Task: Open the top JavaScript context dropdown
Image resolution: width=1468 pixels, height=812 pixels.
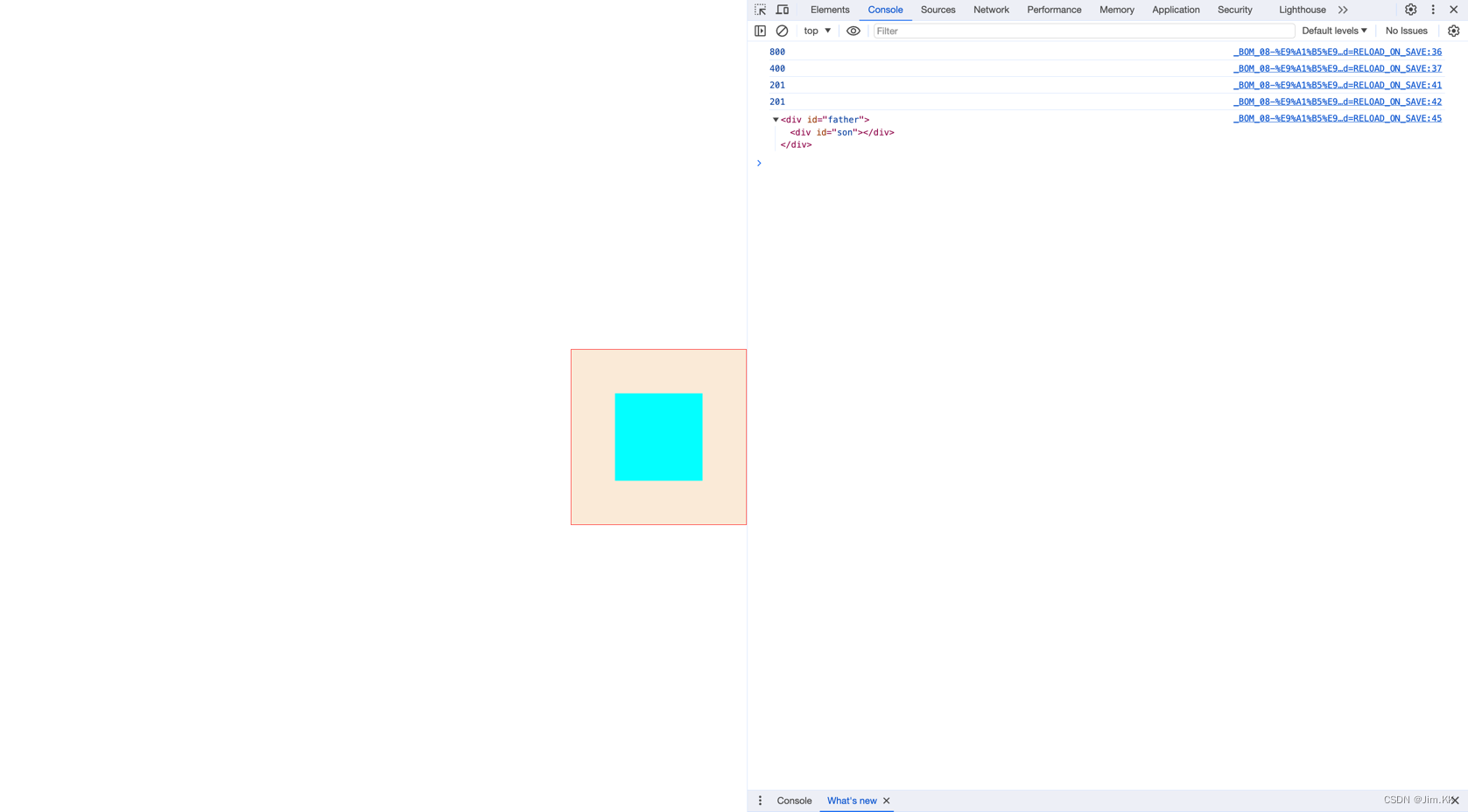Action: point(817,31)
